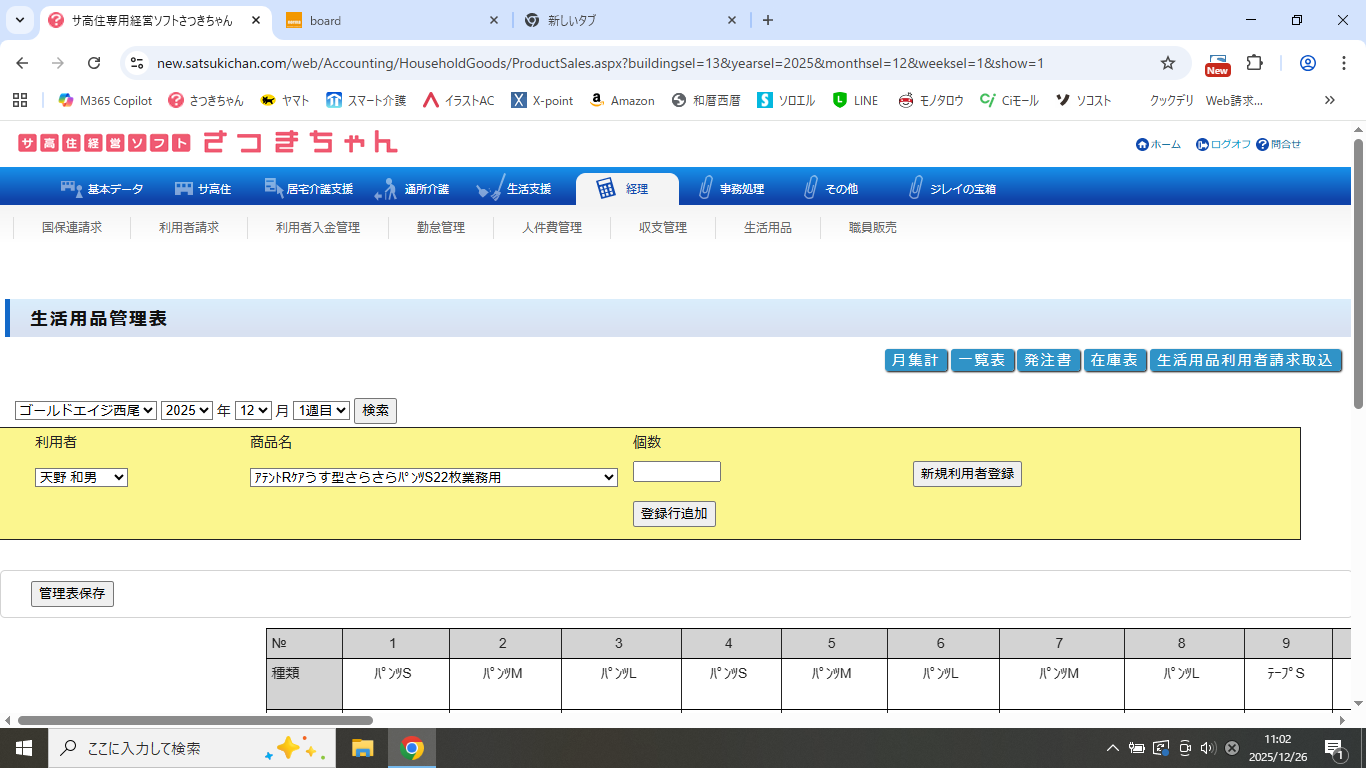Viewport: 1366px width, 768px height.
Task: Open the 利用者 dropdown showing 天野 和男
Action: [x=81, y=478]
